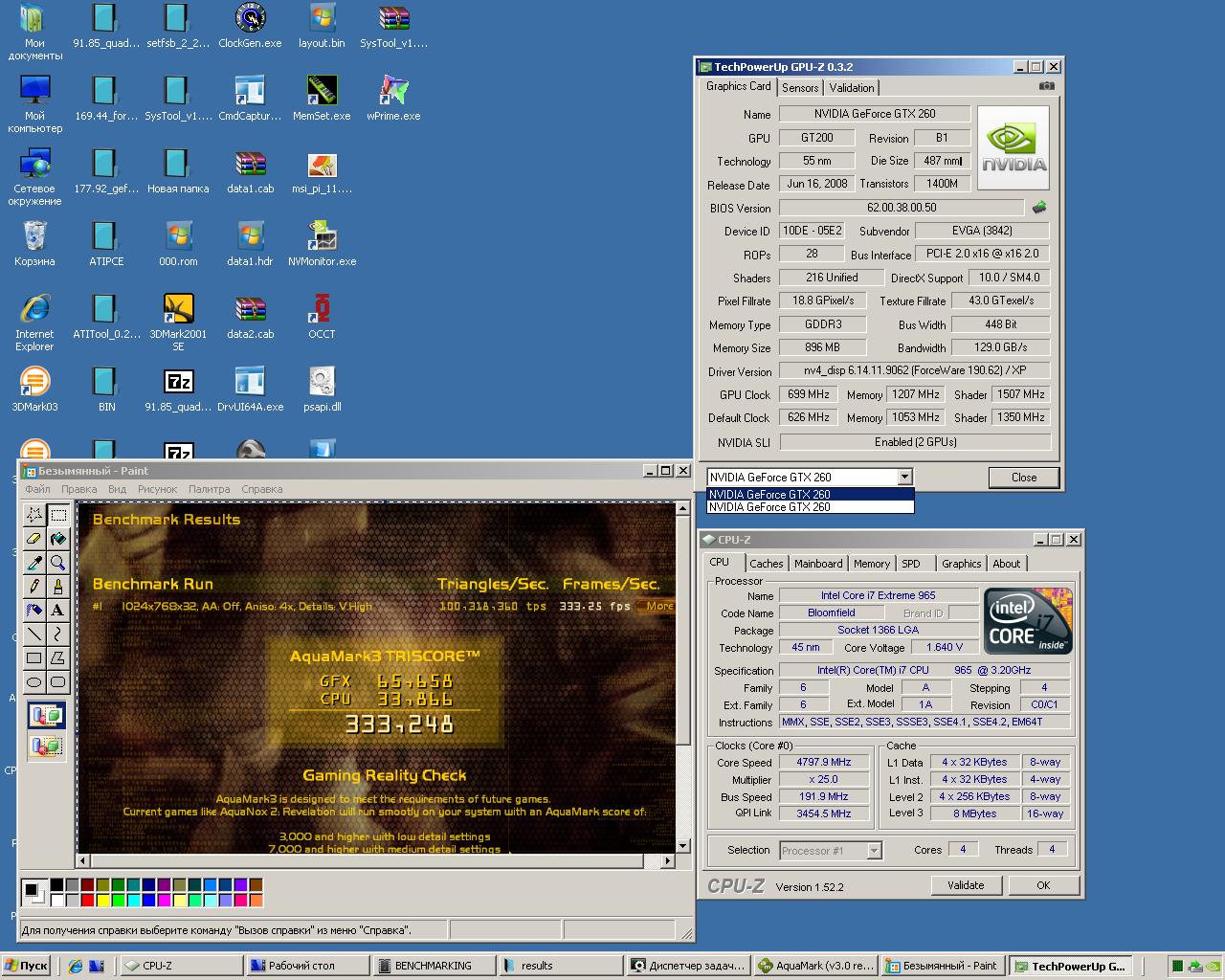Screen dimensions: 1225x980
Task: Select the Pick Color eyedropper tool
Action: pos(34,563)
